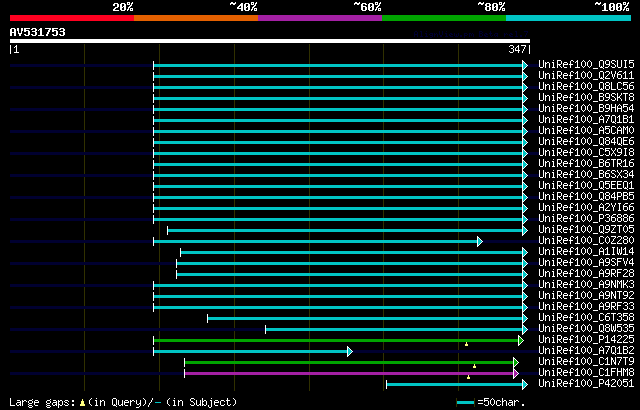Click the purple alignment bar for UniRef100_C1FHM8
Screen dimensions: 640x410
[x=351, y=373]
